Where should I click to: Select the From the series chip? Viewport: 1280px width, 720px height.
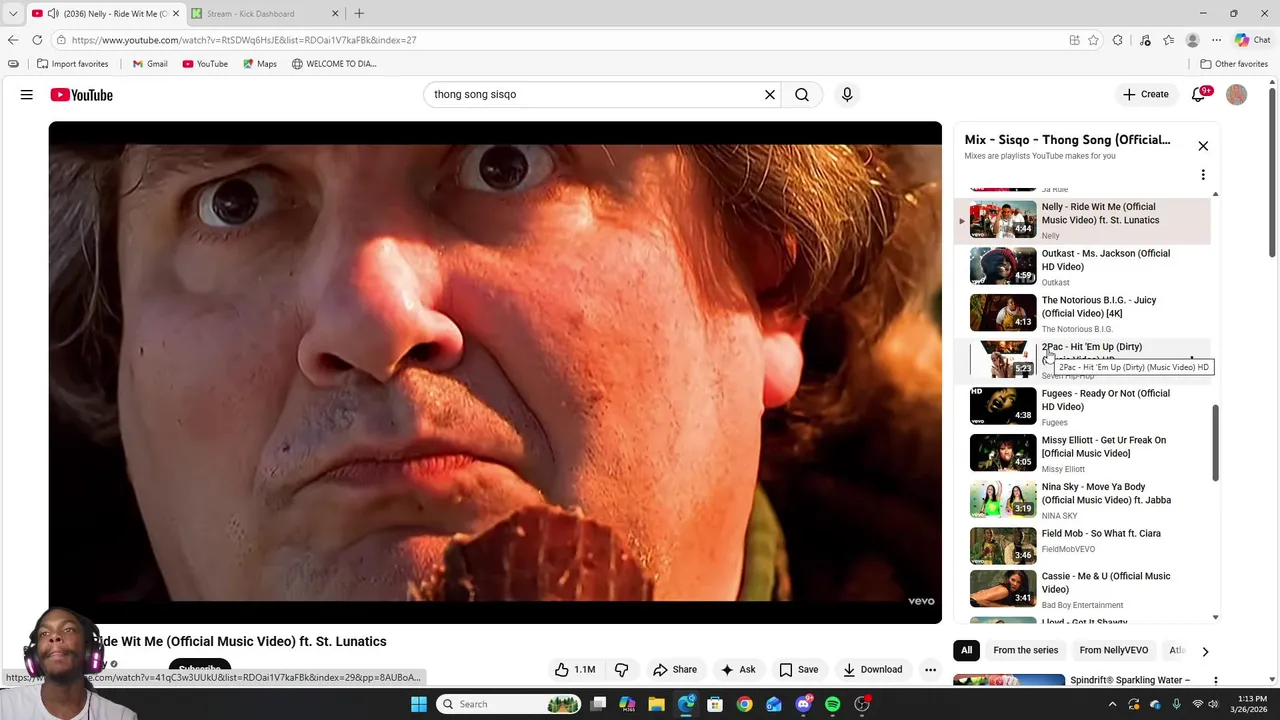(1025, 651)
